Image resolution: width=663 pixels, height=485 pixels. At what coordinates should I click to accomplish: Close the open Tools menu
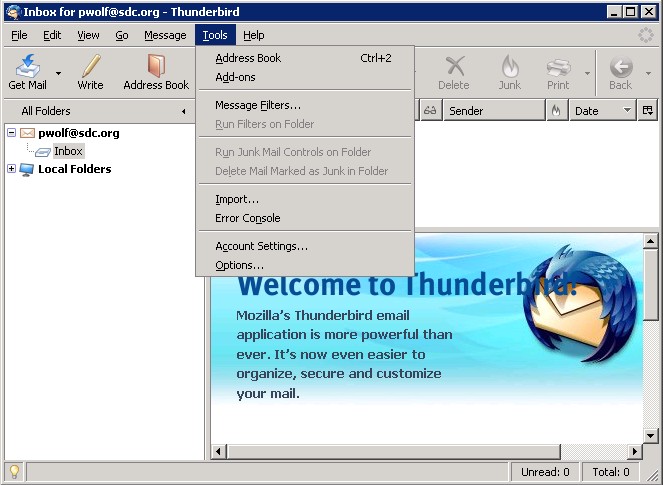tap(215, 35)
